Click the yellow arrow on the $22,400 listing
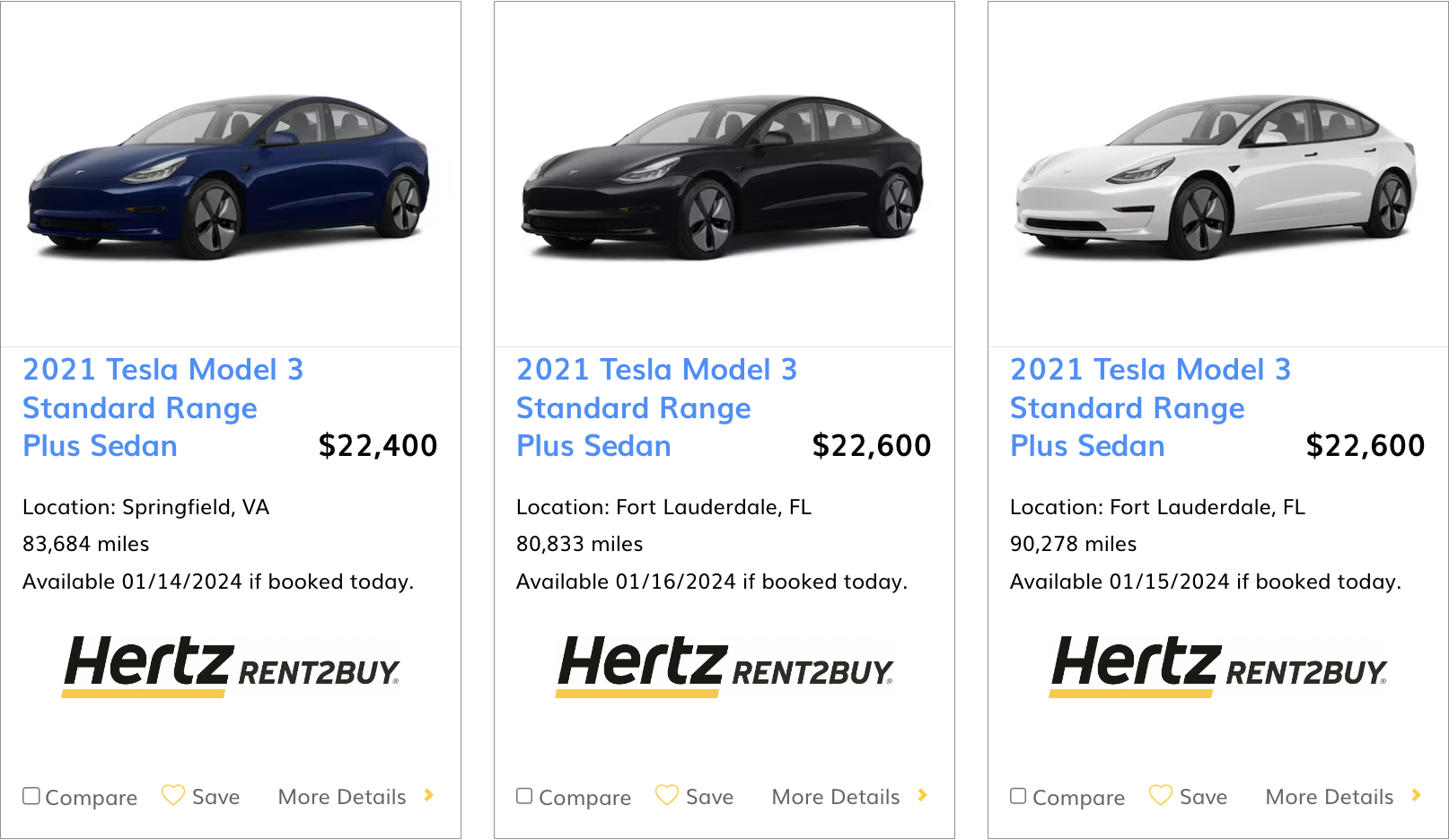1449x840 pixels. point(429,795)
